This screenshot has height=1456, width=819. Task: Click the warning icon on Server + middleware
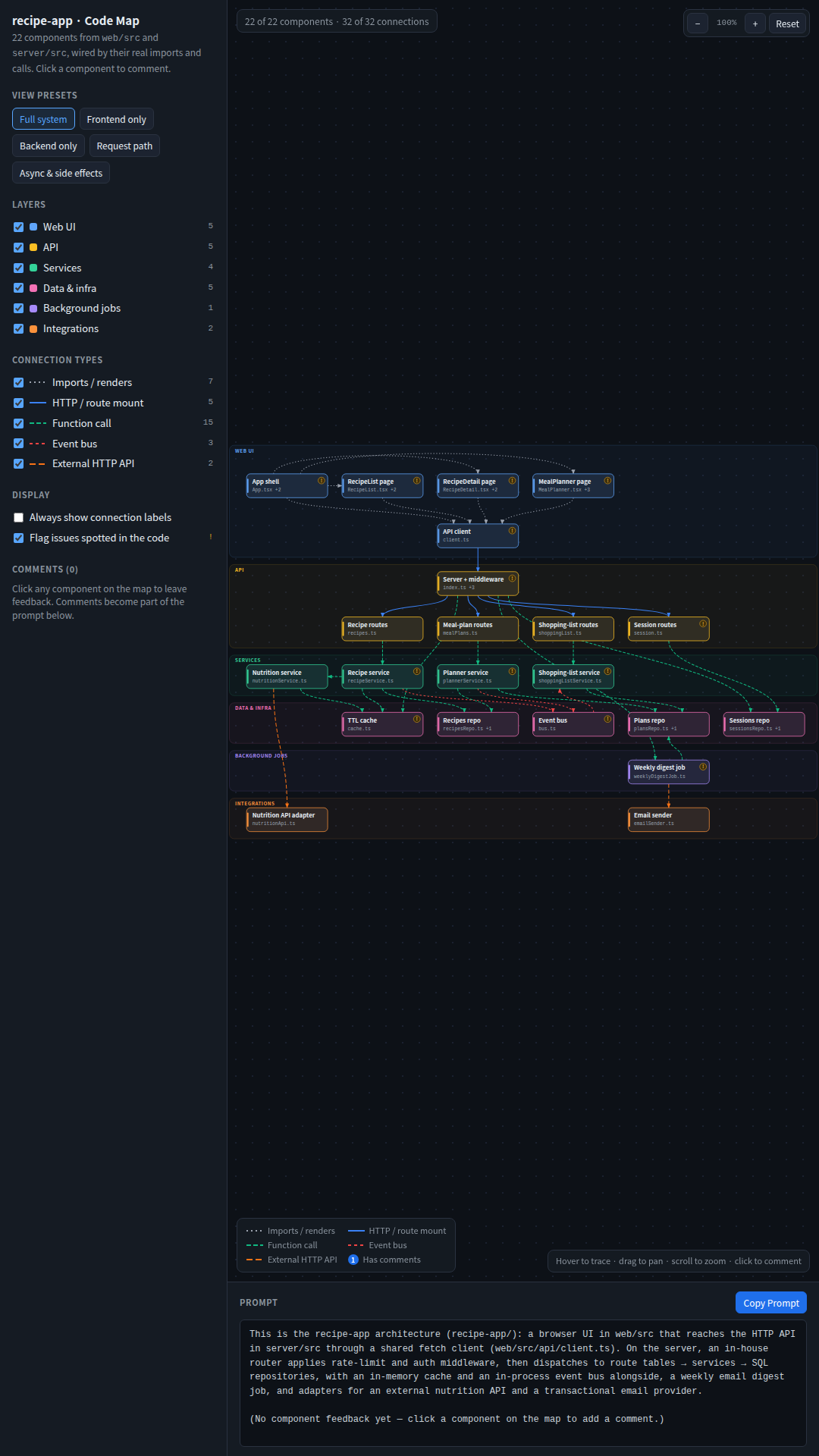click(x=513, y=579)
